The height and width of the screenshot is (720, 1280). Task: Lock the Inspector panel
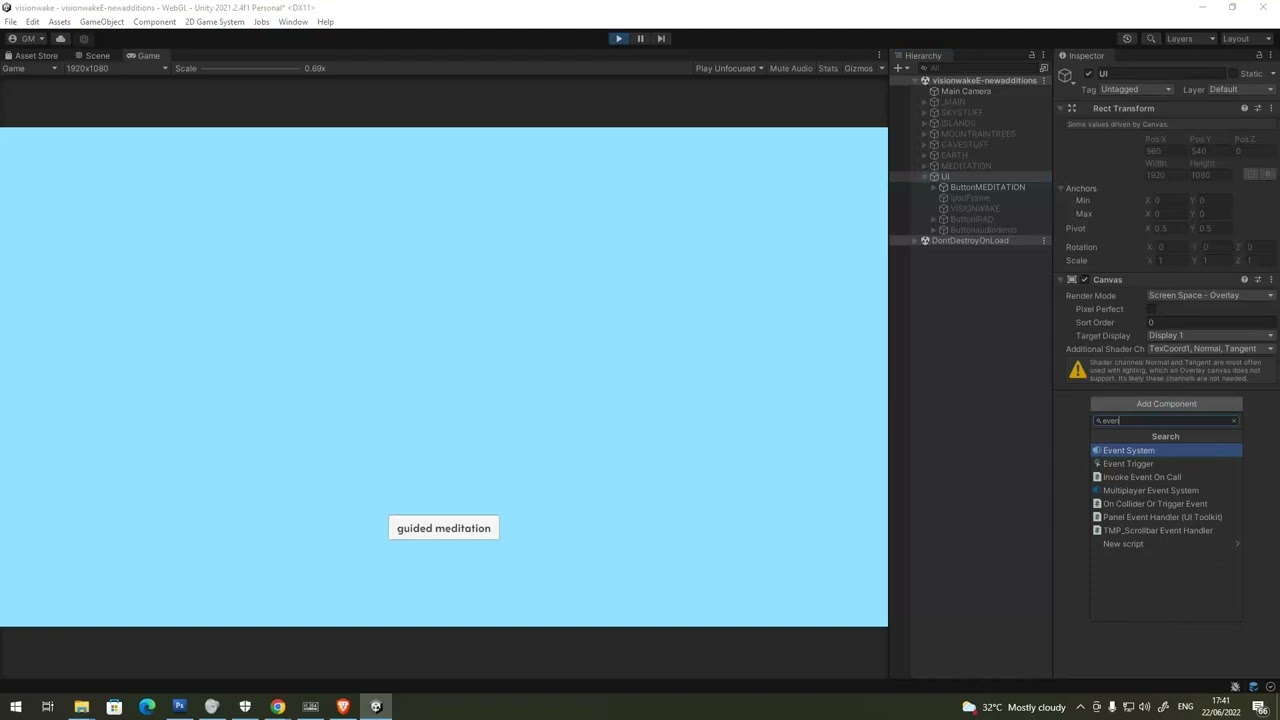coord(1259,56)
